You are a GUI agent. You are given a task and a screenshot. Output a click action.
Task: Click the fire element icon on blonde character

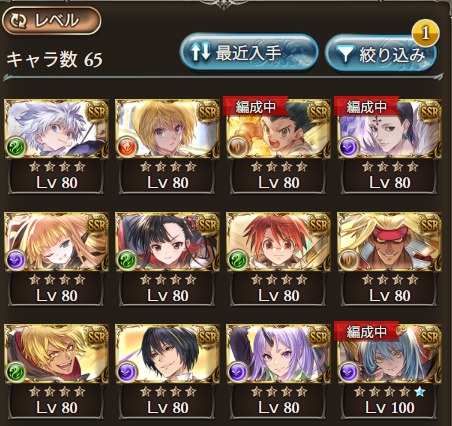tap(127, 146)
